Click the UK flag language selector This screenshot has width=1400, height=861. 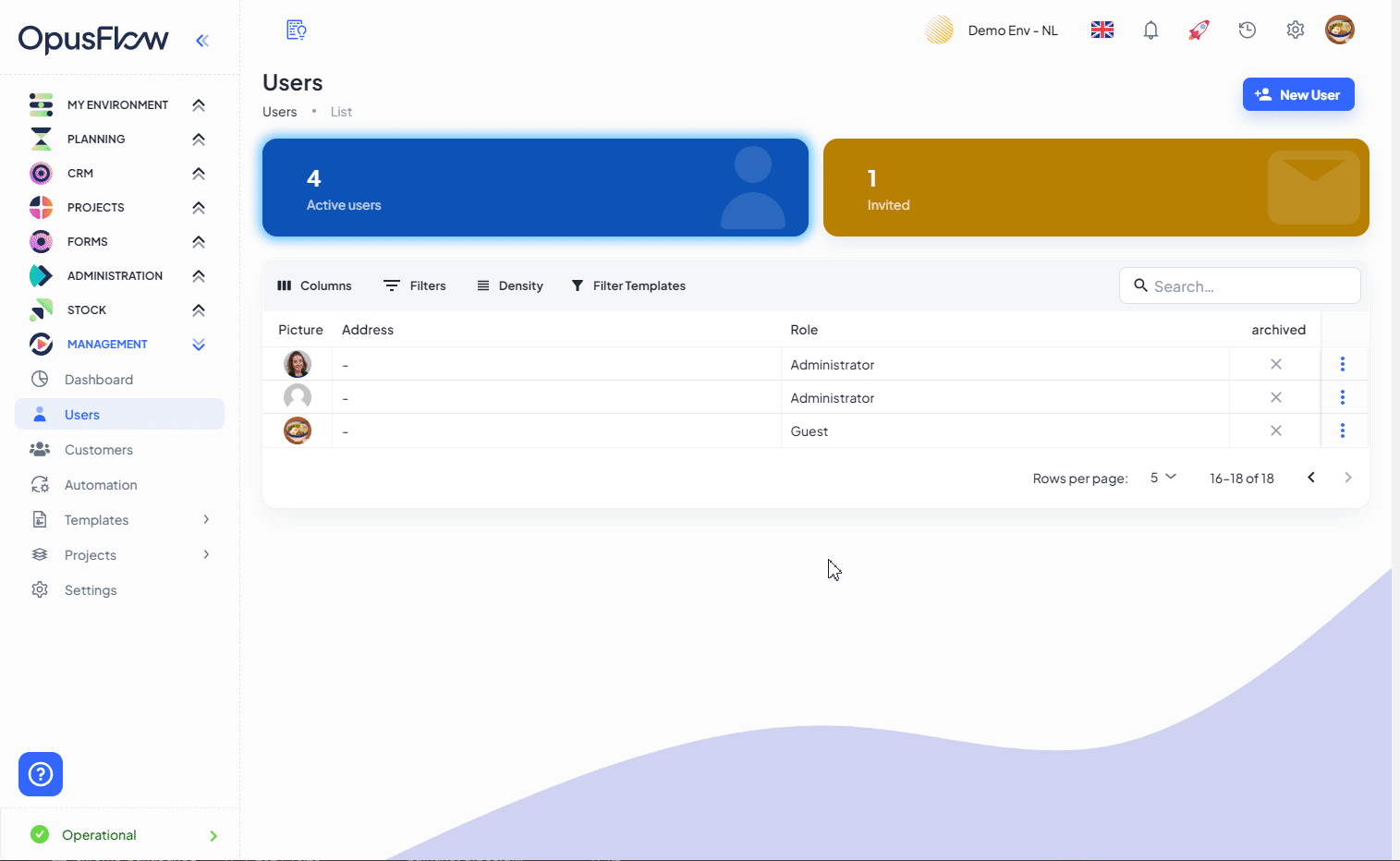click(1102, 30)
